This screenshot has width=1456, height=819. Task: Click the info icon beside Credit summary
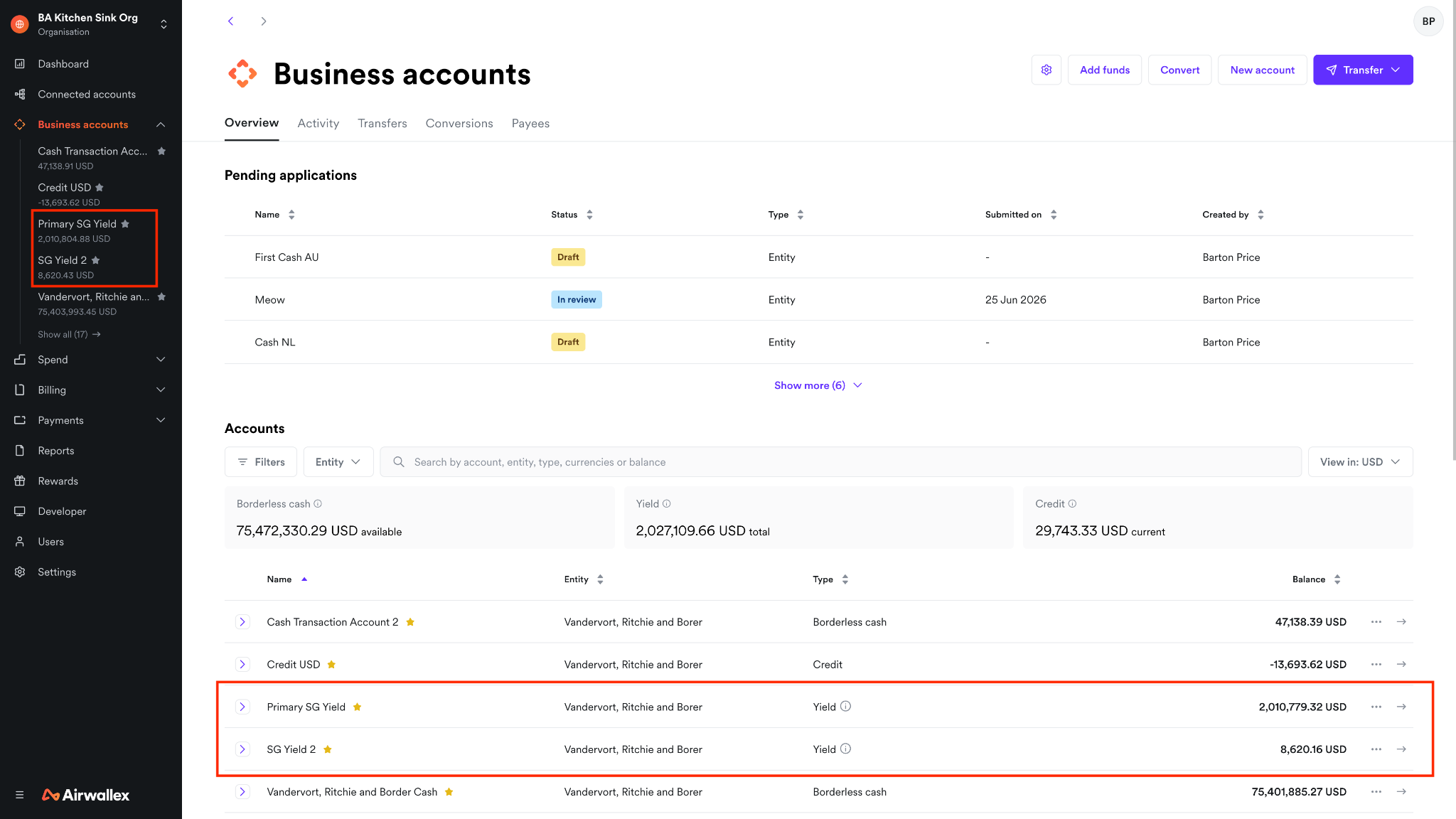tap(1072, 504)
